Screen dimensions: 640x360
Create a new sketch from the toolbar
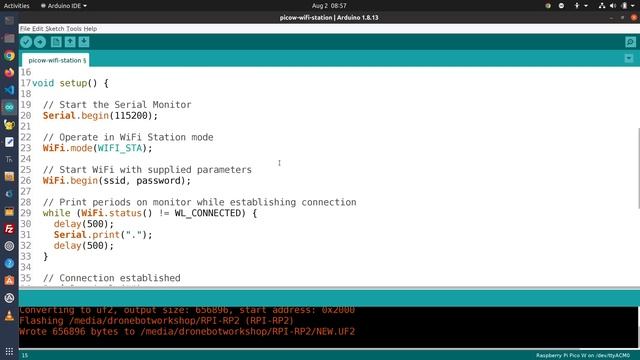(56, 42)
